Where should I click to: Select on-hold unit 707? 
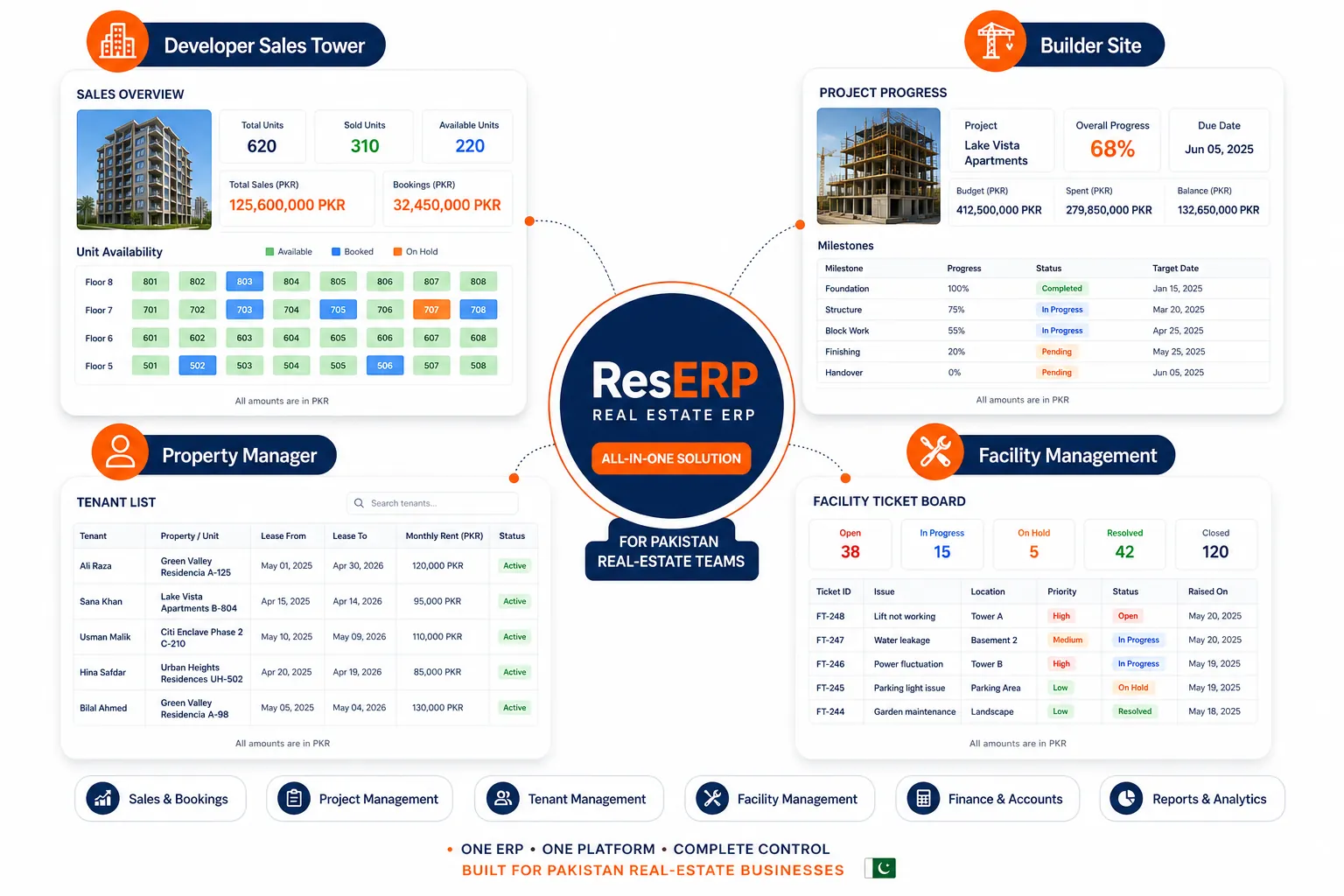[x=431, y=310]
